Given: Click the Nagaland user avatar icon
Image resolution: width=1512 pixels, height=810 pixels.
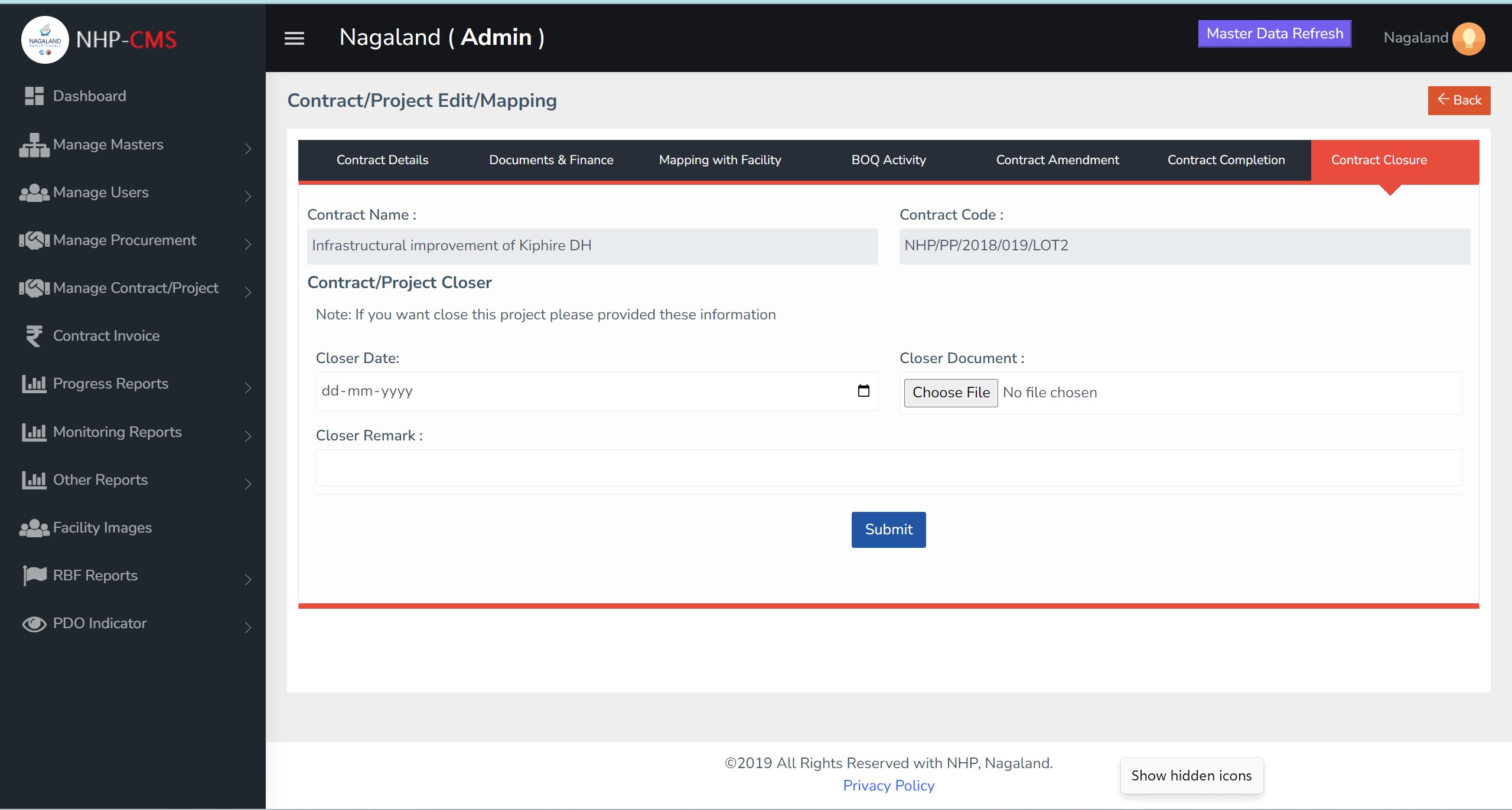Looking at the screenshot, I should click(1468, 38).
